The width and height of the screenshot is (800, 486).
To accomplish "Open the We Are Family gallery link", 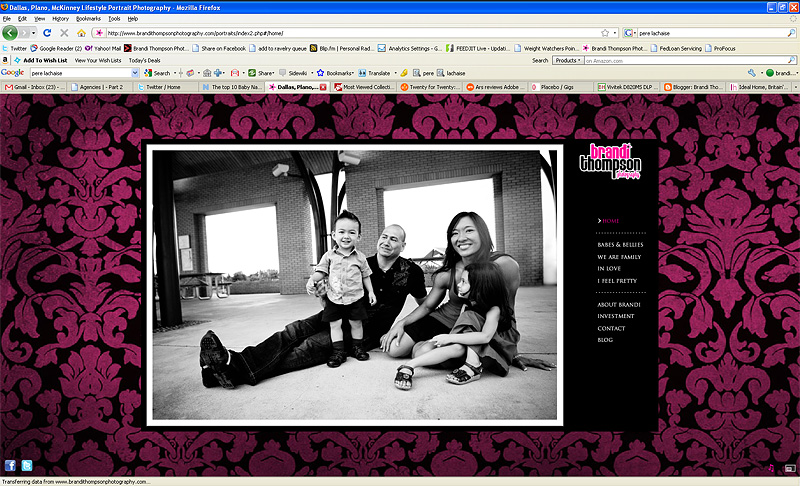I will [x=619, y=257].
